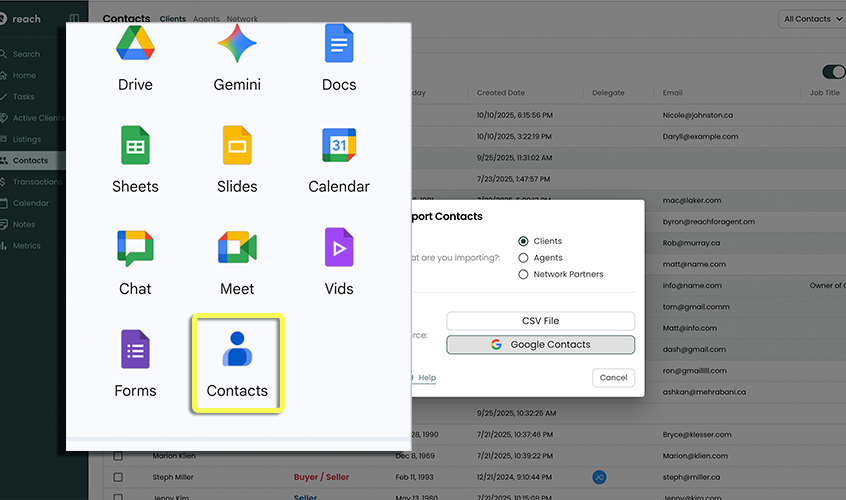Viewport: 846px width, 500px height.
Task: Select Network Partners import option
Action: coord(523,274)
